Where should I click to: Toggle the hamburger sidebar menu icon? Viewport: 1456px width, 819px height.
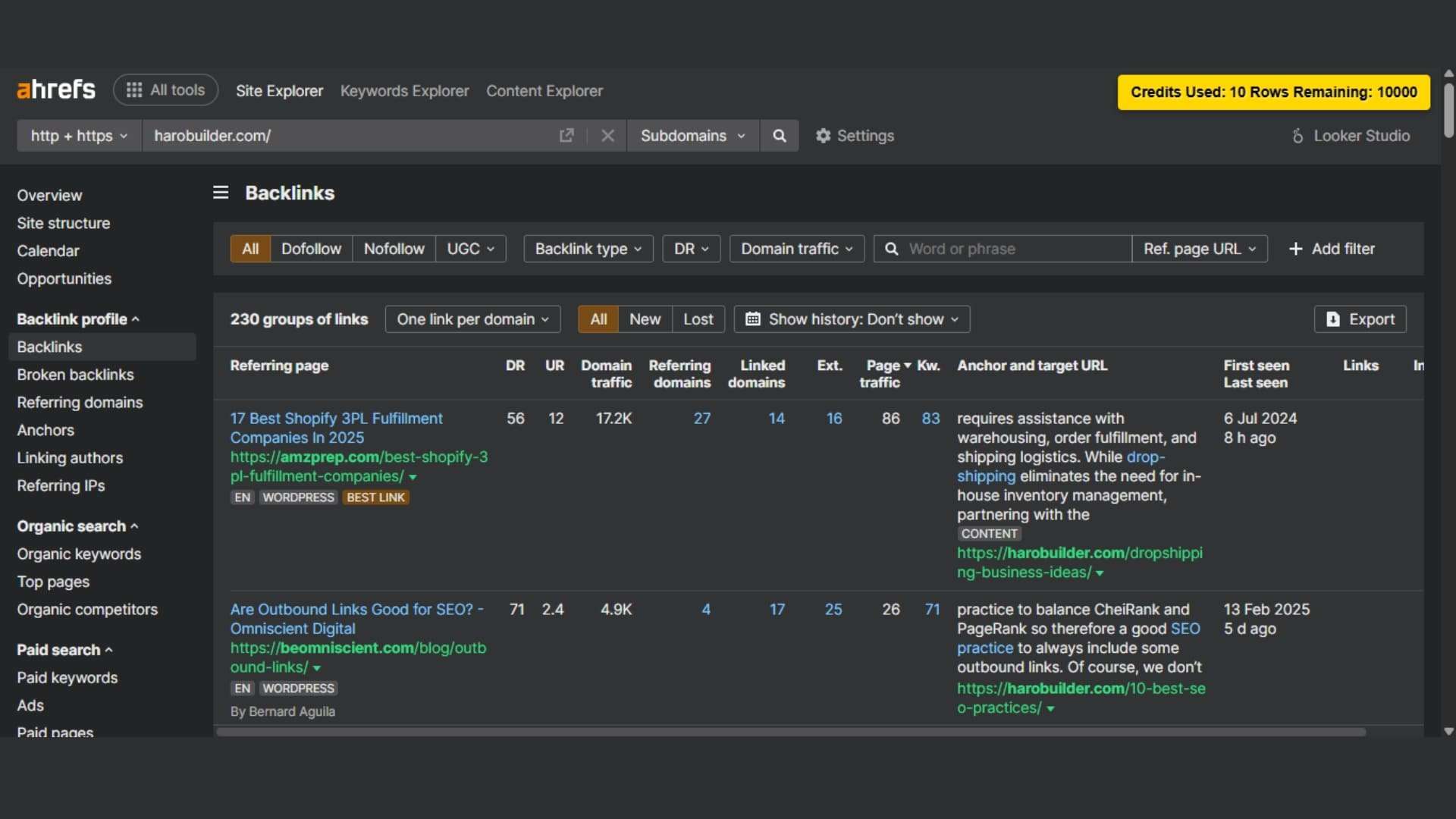point(221,193)
